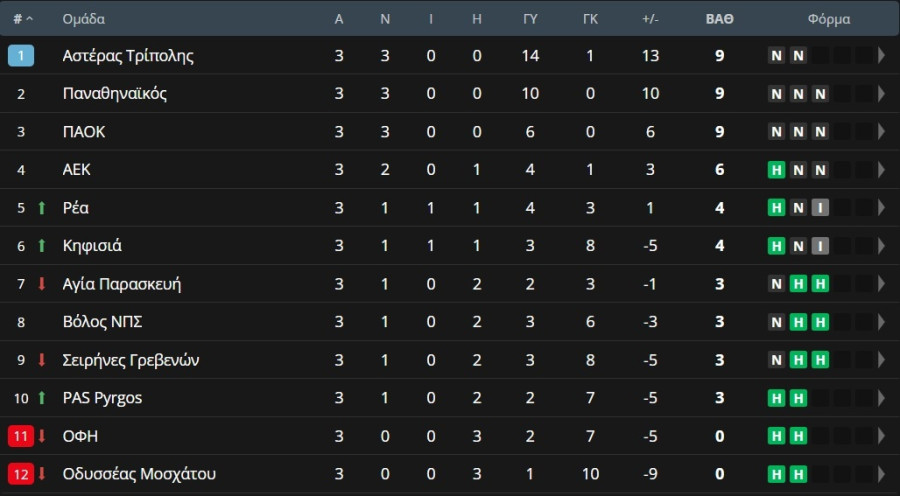Sort standings by ΓΥ goals-for column
900x496 pixels.
coord(530,19)
